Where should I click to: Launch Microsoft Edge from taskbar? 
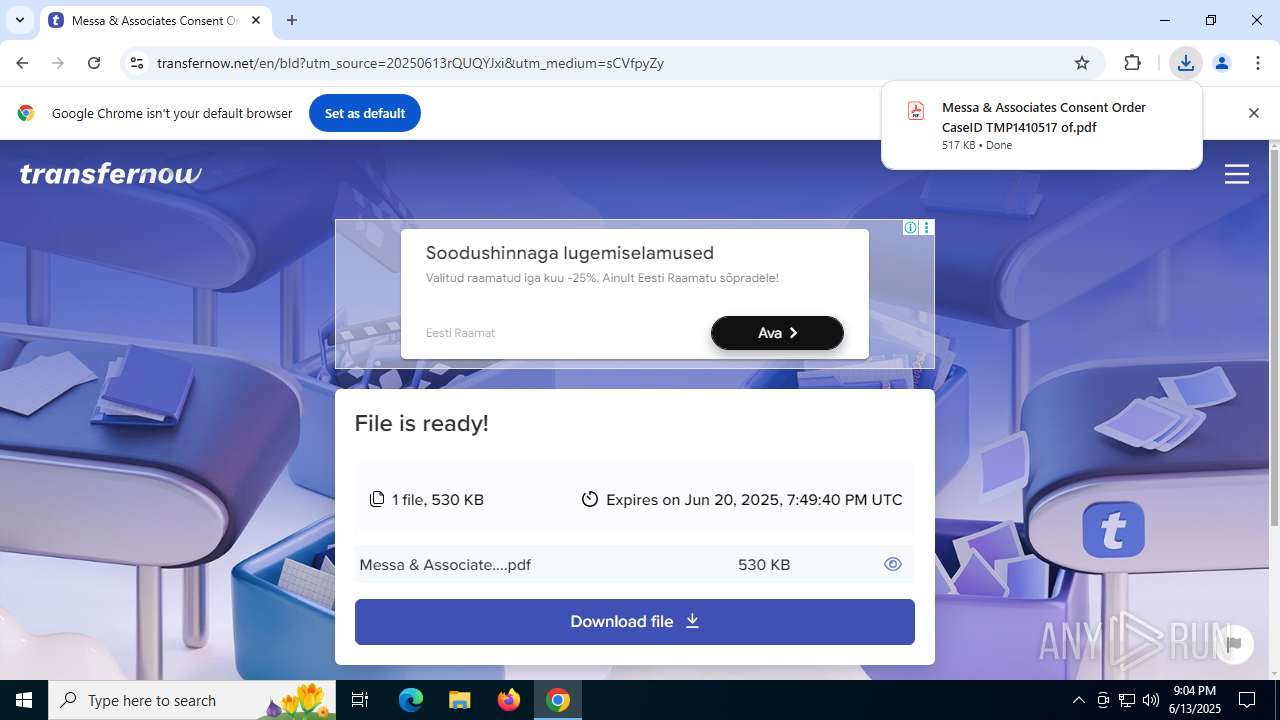pyautogui.click(x=411, y=700)
